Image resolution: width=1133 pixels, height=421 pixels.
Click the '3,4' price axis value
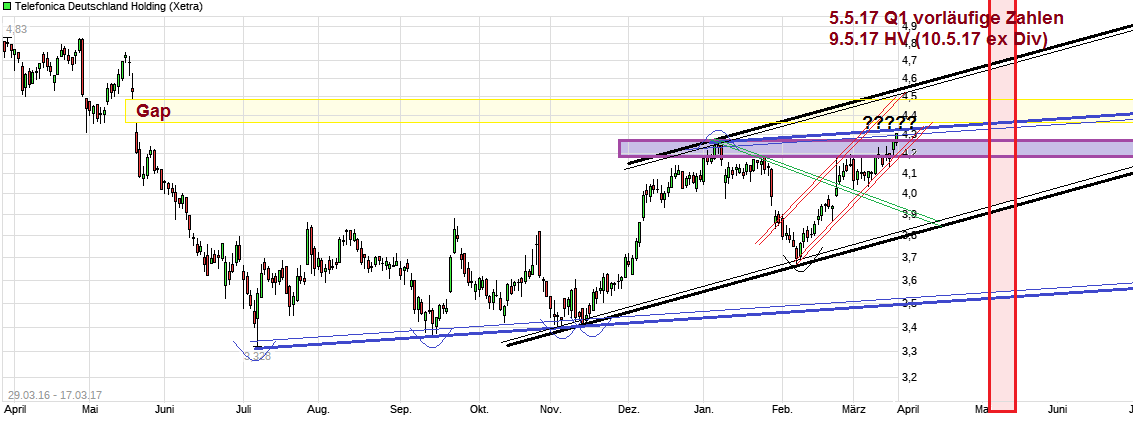pyautogui.click(x=910, y=327)
